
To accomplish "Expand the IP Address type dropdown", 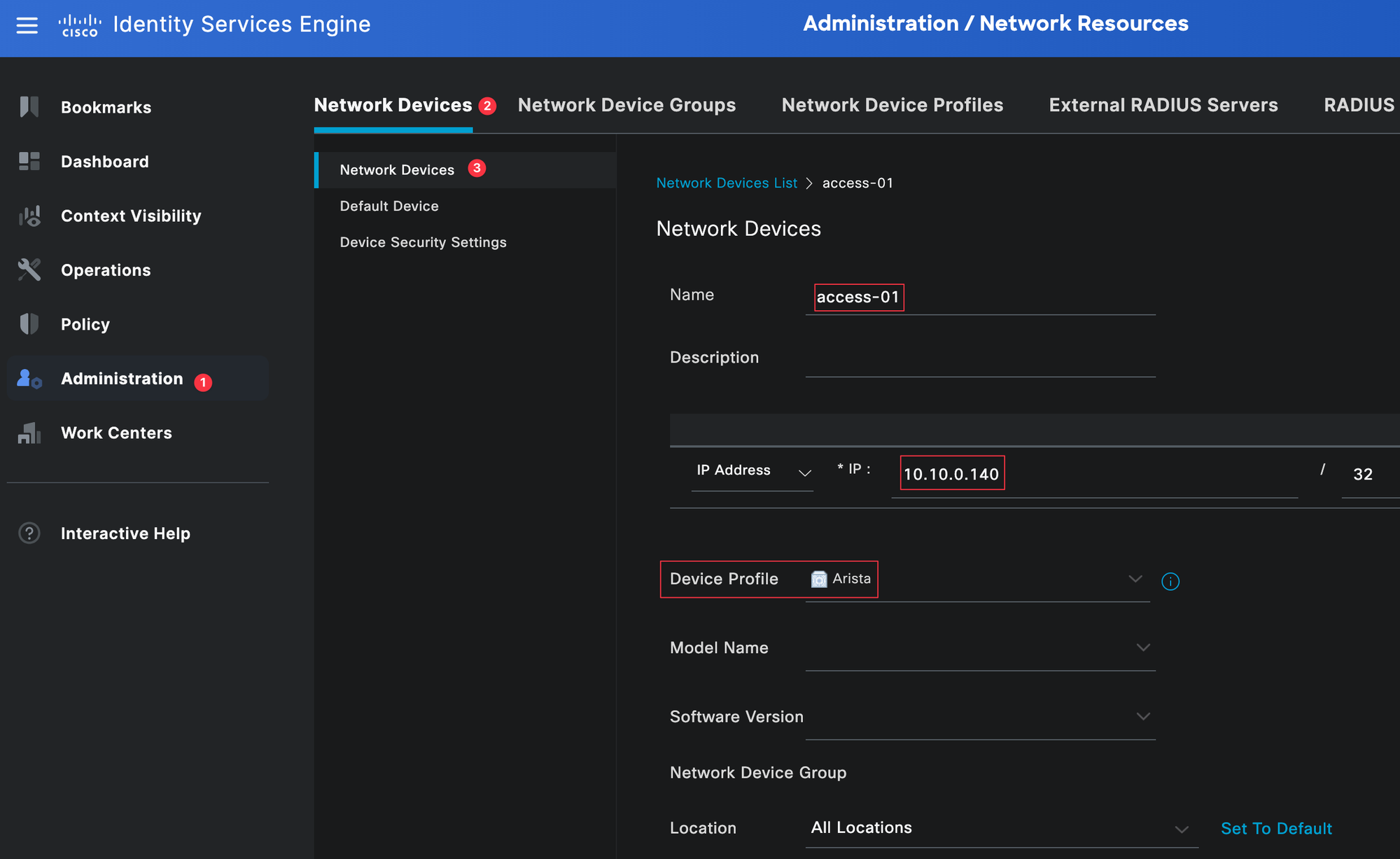I will [x=804, y=473].
